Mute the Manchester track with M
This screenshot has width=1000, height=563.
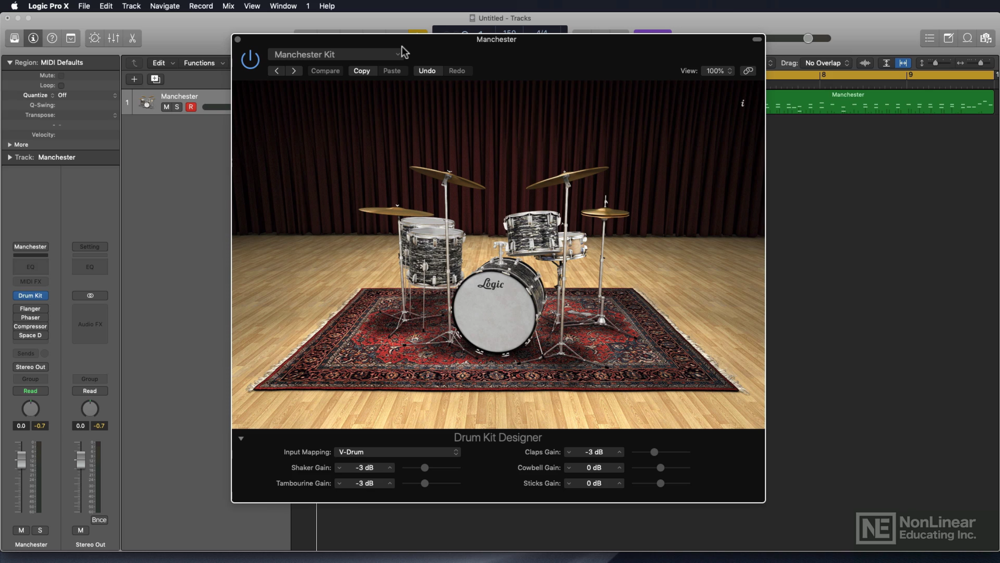pyautogui.click(x=166, y=107)
